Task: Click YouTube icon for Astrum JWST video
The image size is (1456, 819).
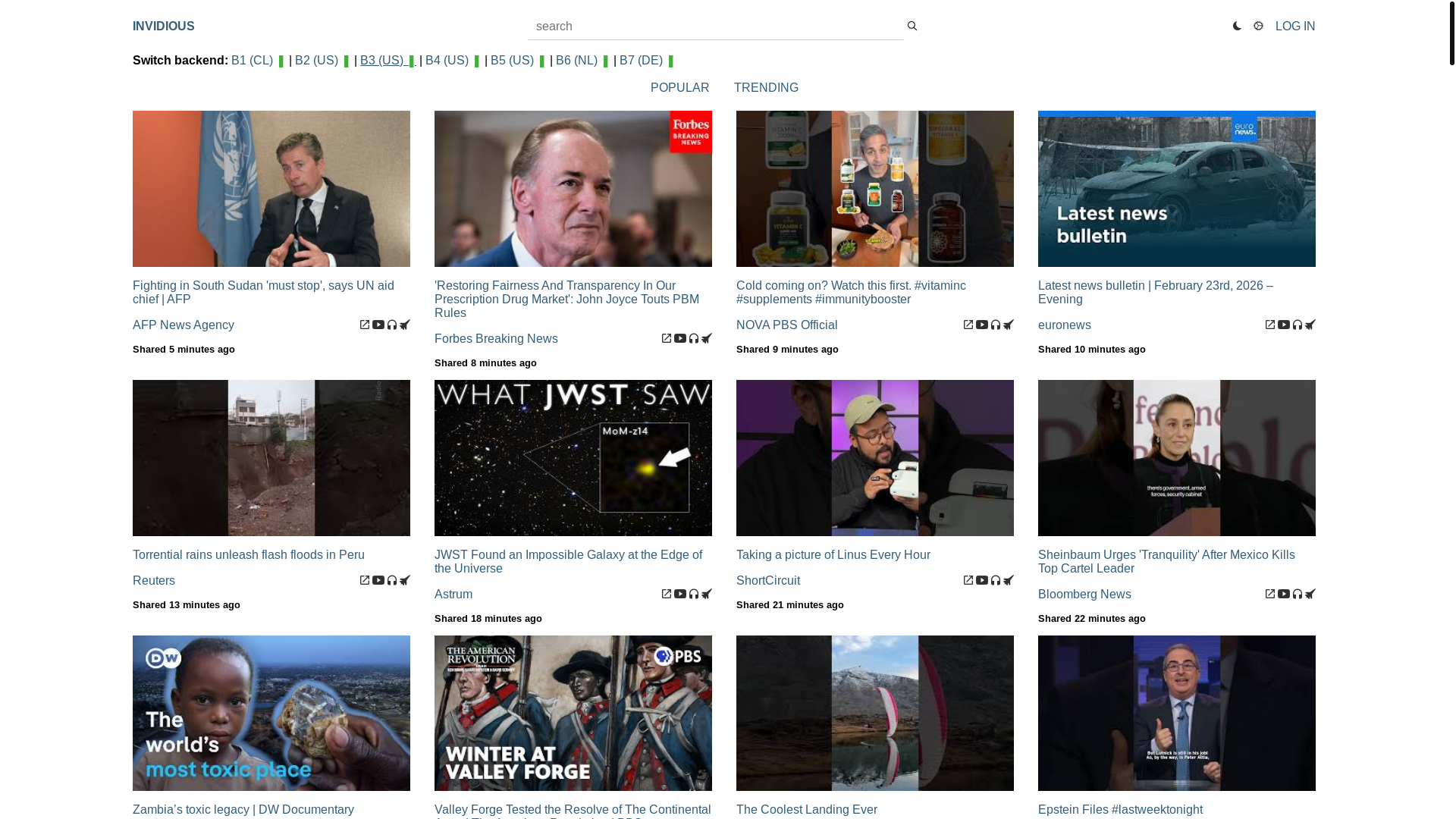Action: 680,595
